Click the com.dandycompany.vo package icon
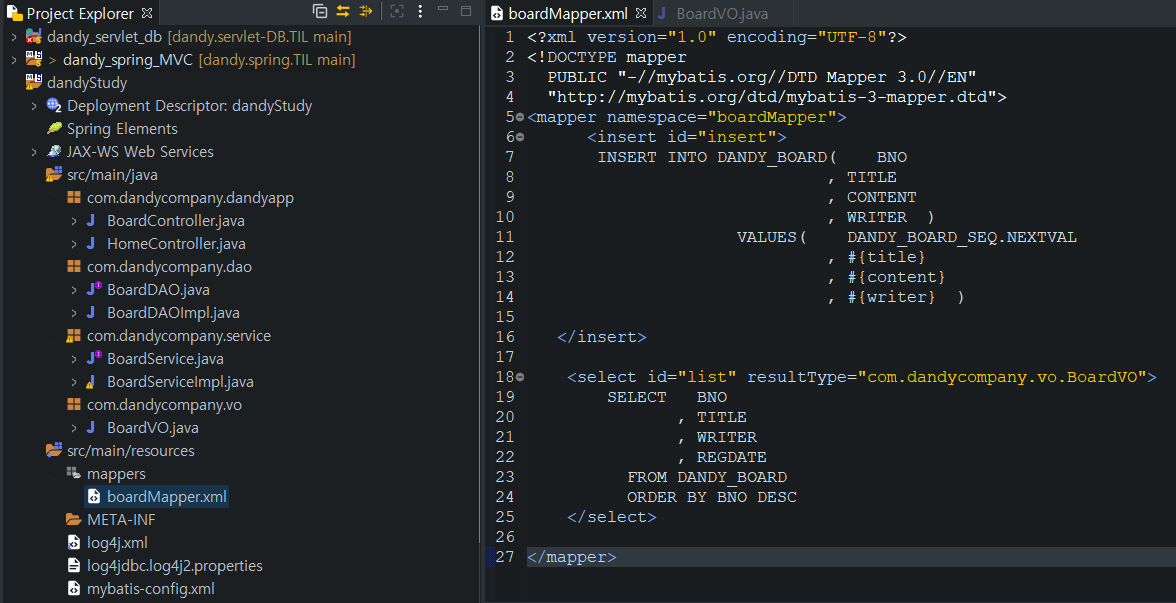1176x603 pixels. click(x=74, y=405)
